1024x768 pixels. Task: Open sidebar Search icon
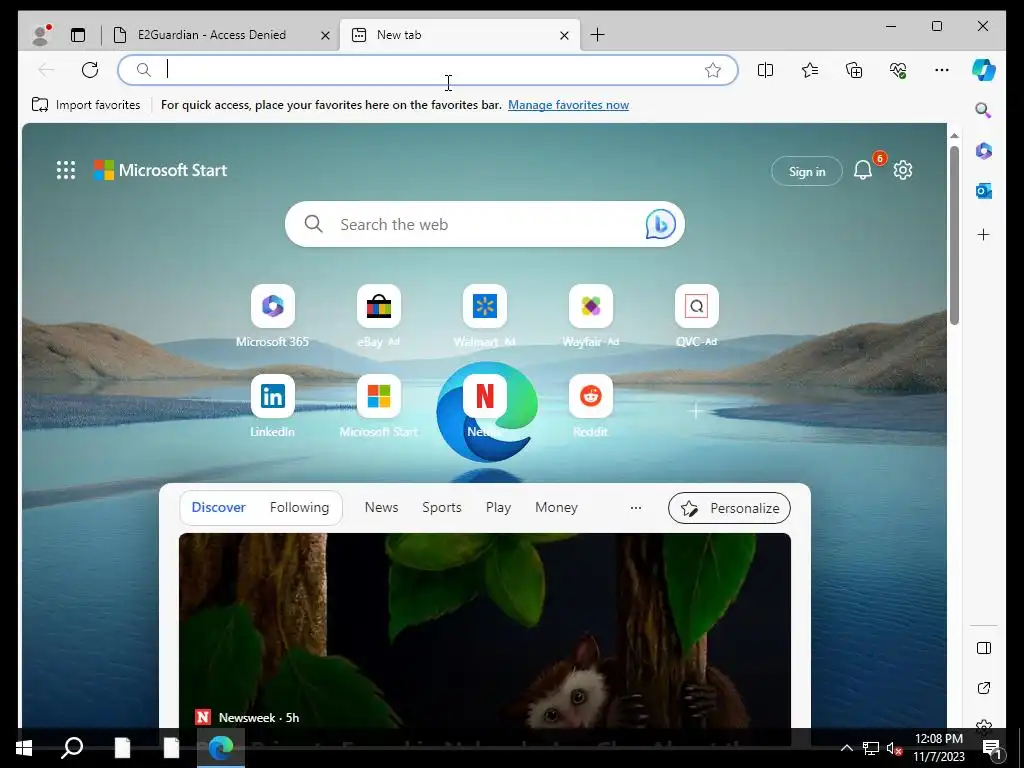click(984, 110)
